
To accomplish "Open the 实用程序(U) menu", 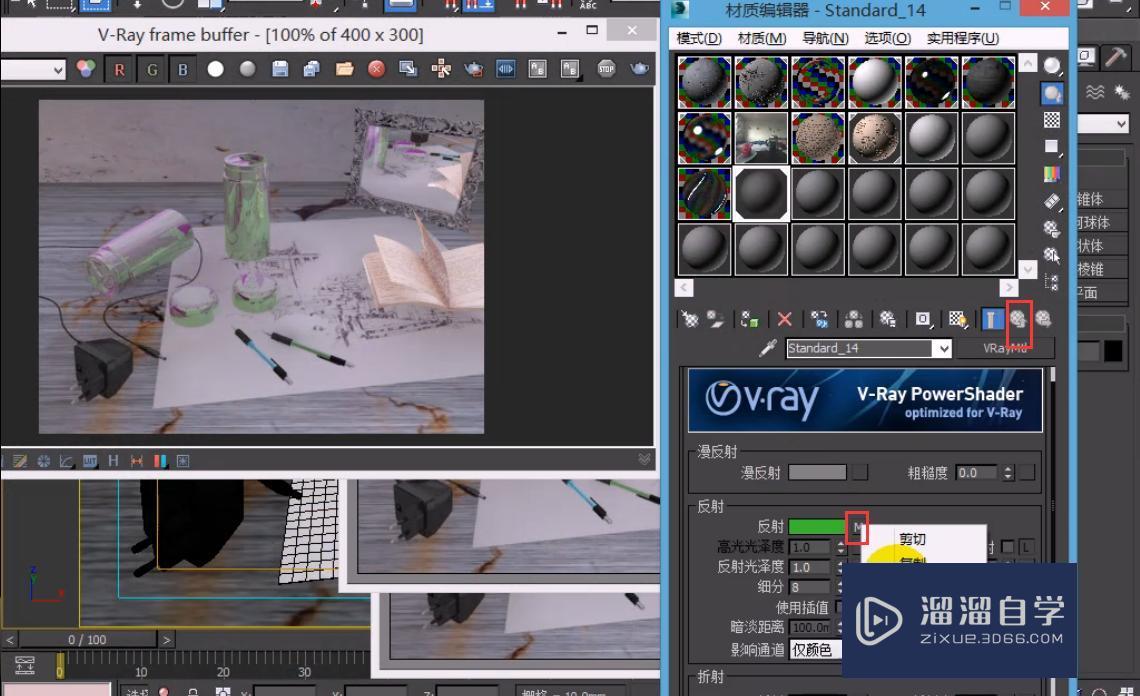I will pyautogui.click(x=963, y=38).
